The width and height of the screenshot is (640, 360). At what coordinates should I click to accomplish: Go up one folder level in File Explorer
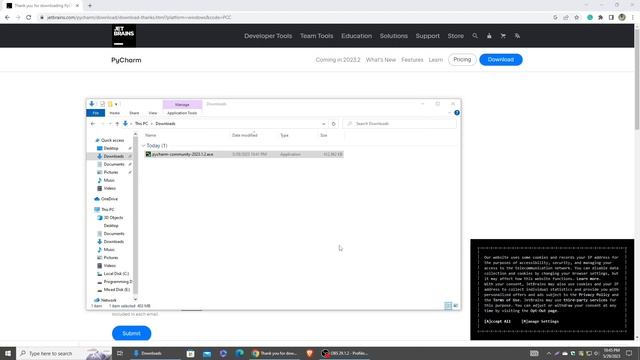tap(117, 124)
